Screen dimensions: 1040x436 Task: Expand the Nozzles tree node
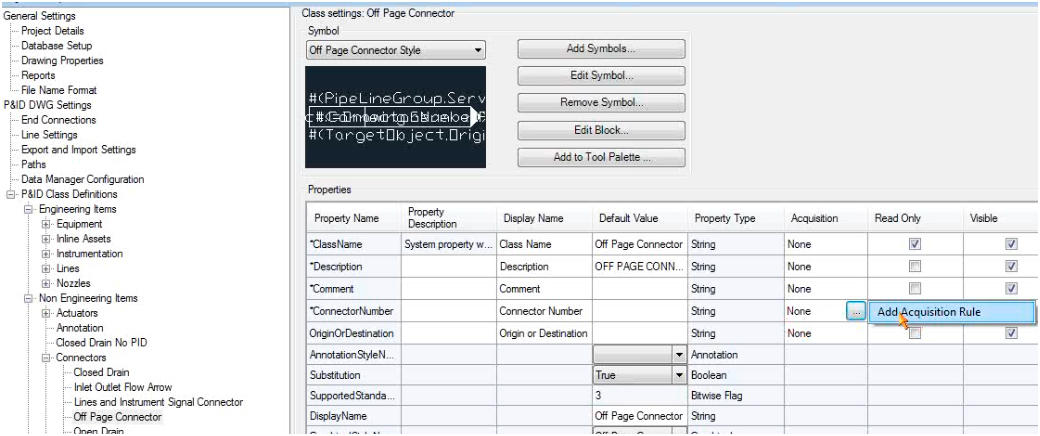46,283
